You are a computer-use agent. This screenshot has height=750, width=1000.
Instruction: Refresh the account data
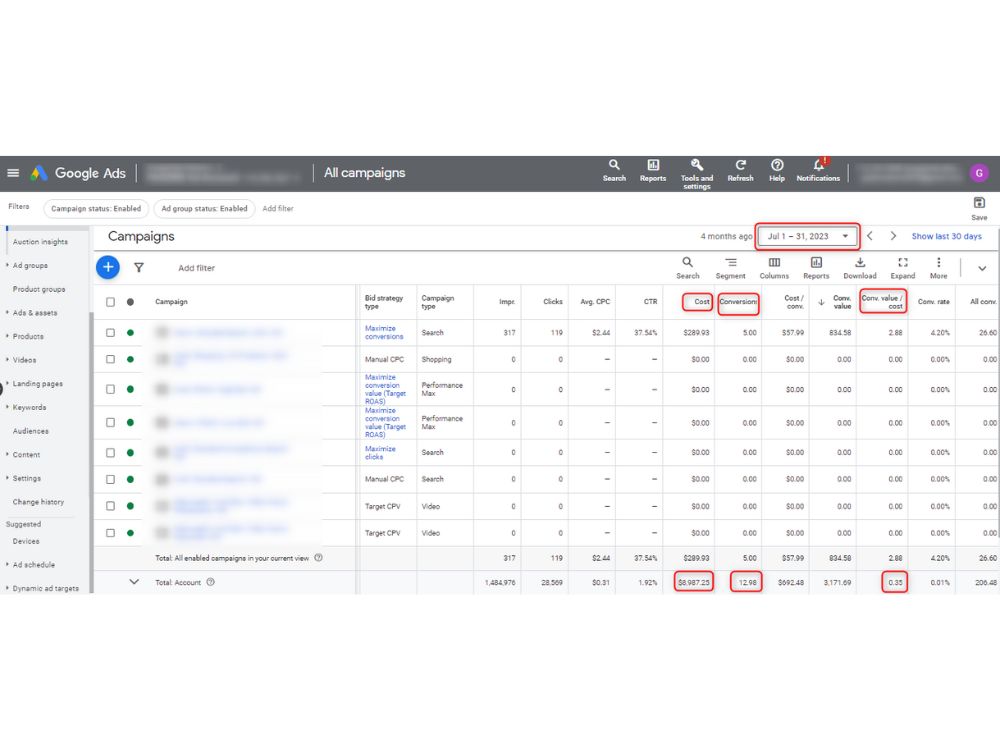click(740, 170)
